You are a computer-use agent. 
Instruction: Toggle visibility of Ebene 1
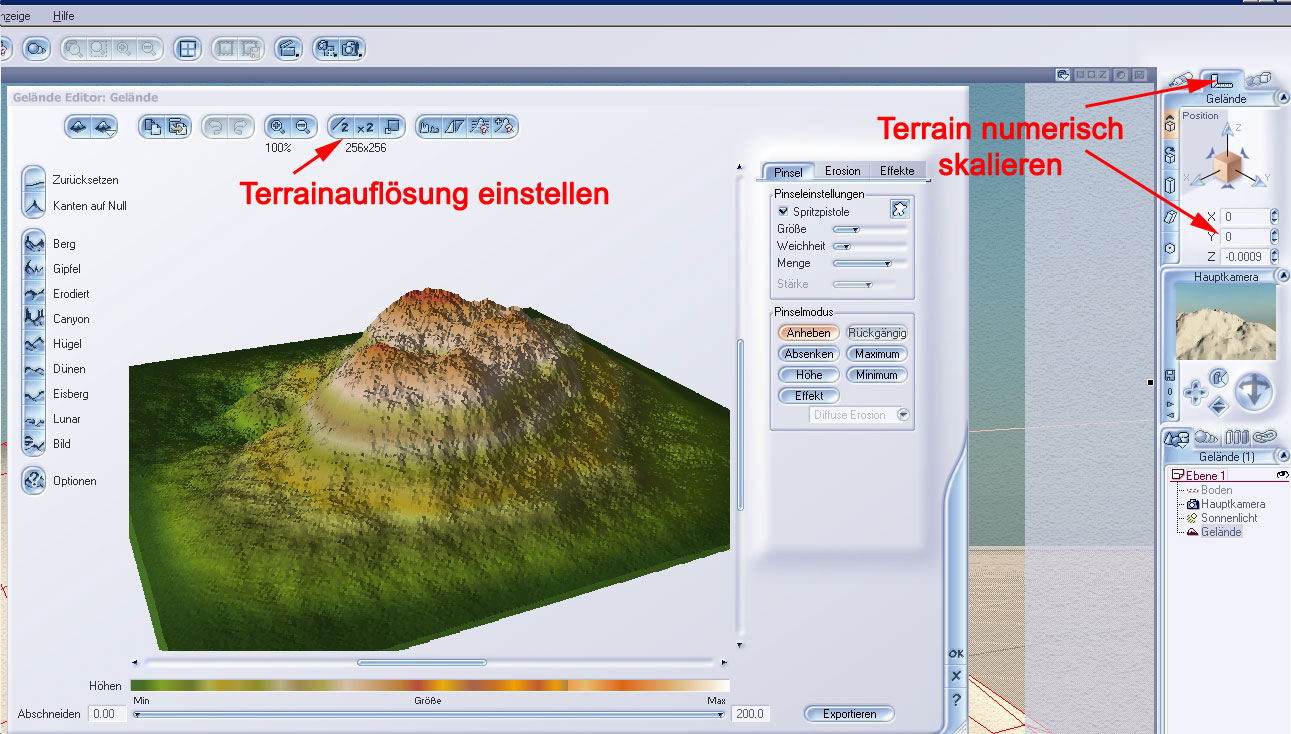1282,475
